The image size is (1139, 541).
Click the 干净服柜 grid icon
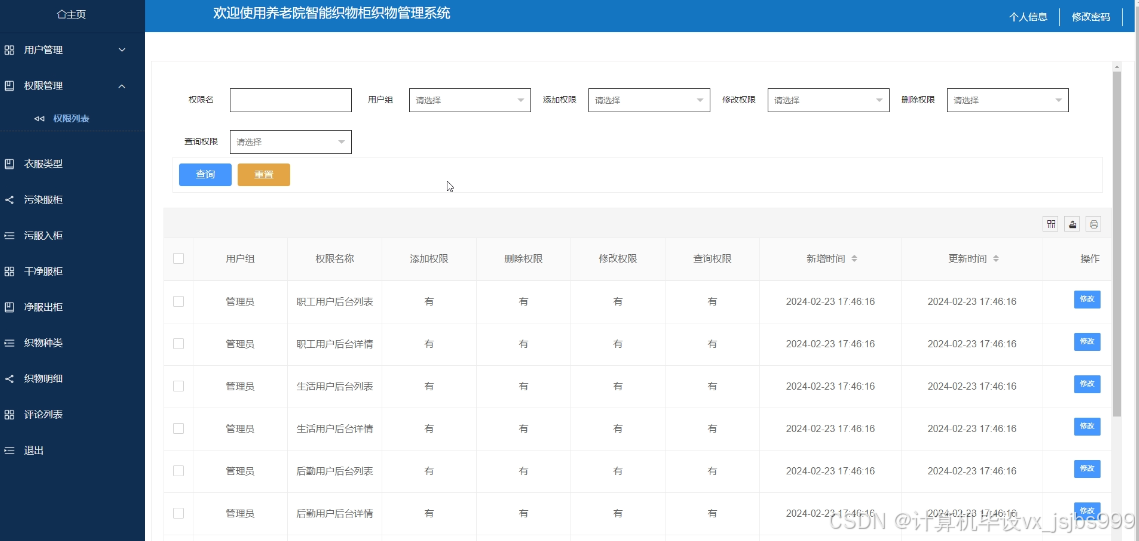[x=9, y=272]
